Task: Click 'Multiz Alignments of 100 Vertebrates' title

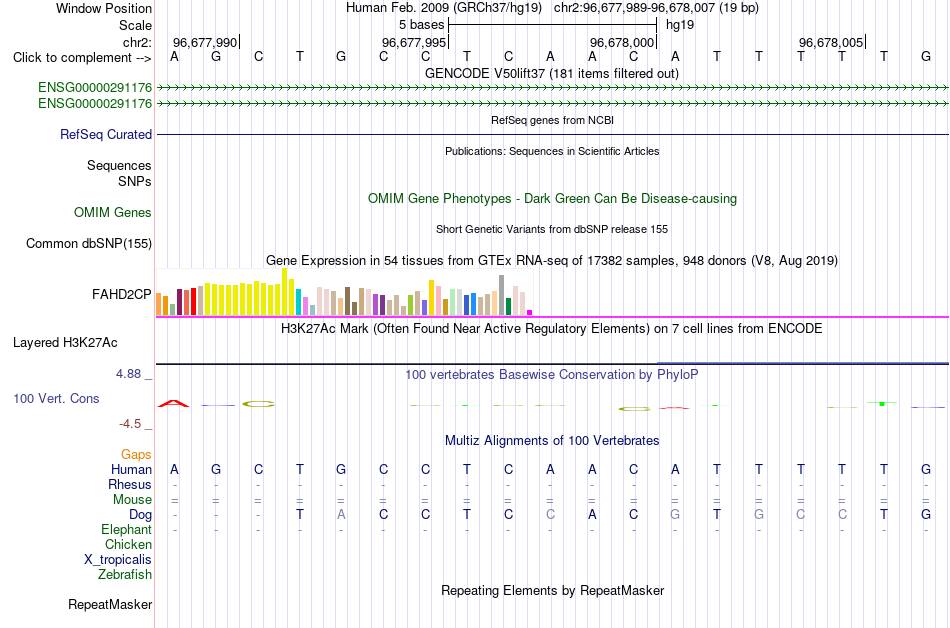Action: point(552,441)
